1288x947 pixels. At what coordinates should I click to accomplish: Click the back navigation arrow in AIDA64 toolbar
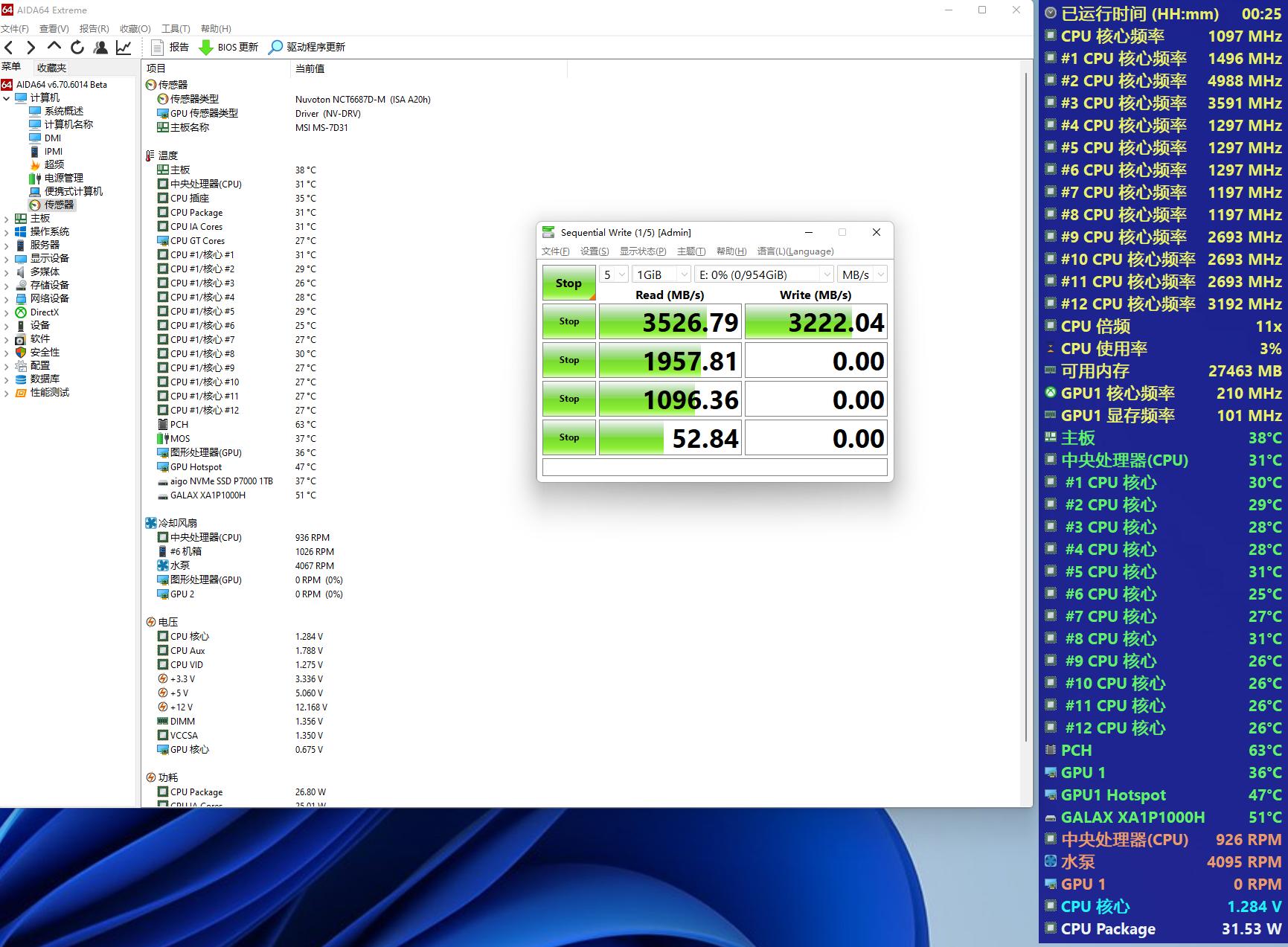point(9,48)
